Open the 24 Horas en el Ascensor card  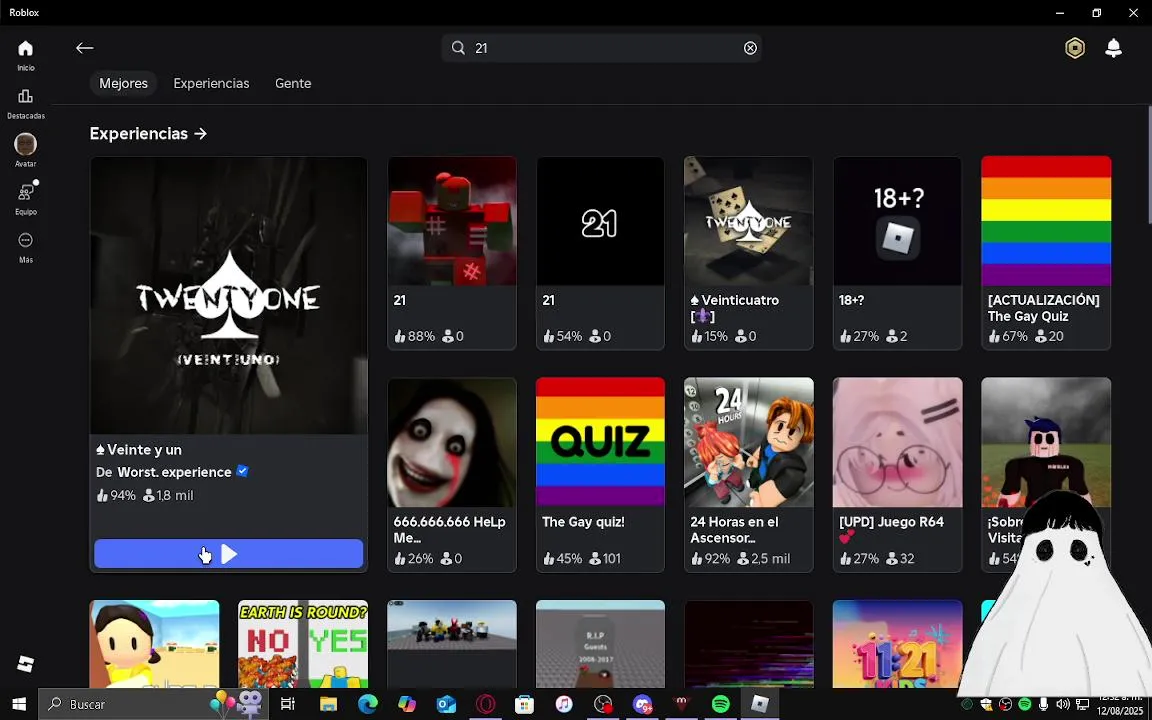click(x=749, y=475)
